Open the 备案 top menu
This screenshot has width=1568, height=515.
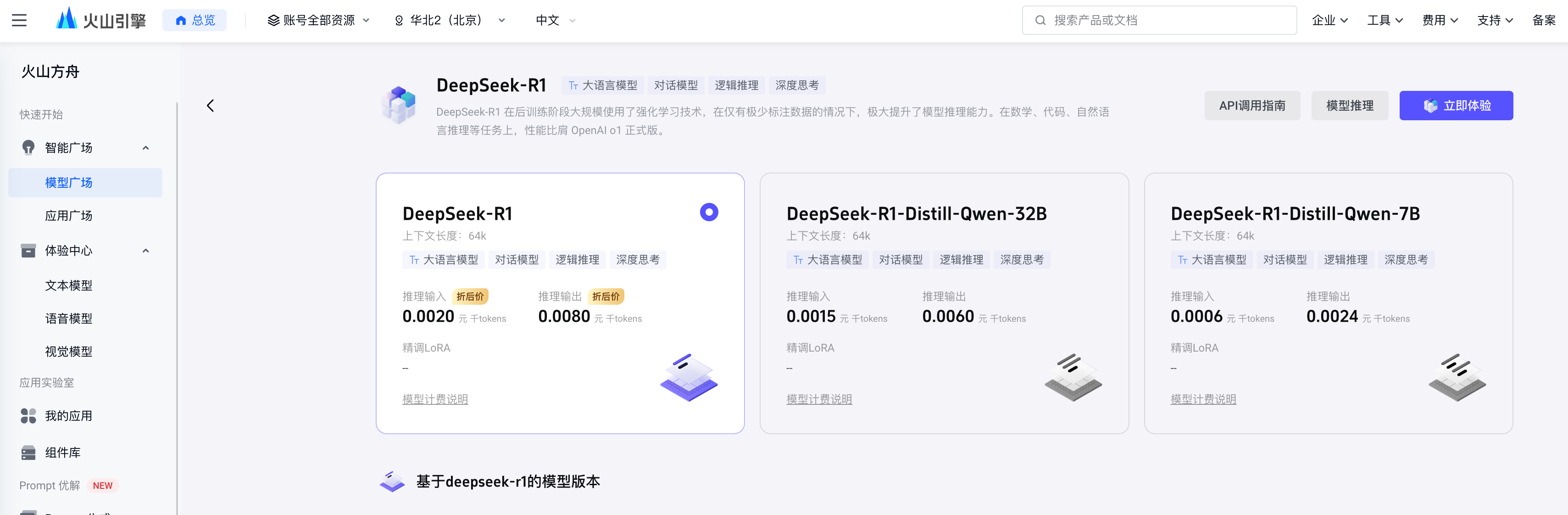[1544, 20]
